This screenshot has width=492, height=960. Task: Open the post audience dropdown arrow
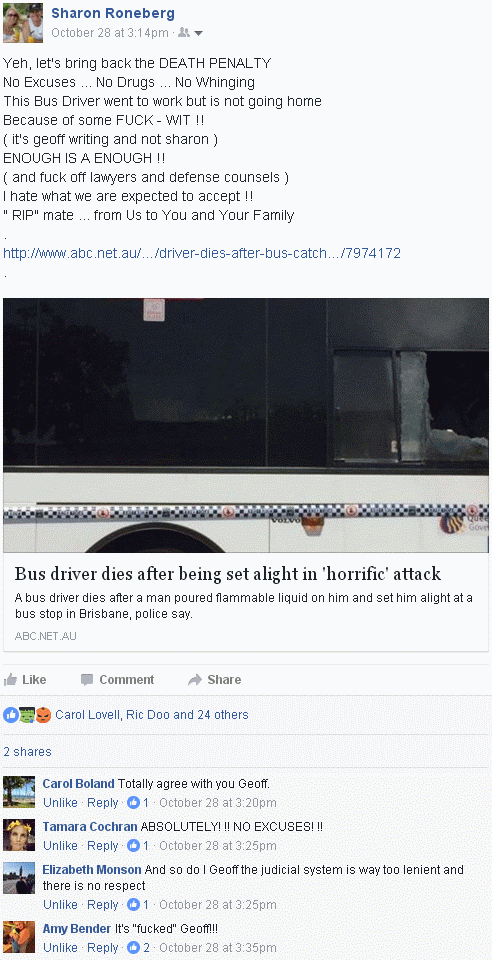pyautogui.click(x=198, y=33)
